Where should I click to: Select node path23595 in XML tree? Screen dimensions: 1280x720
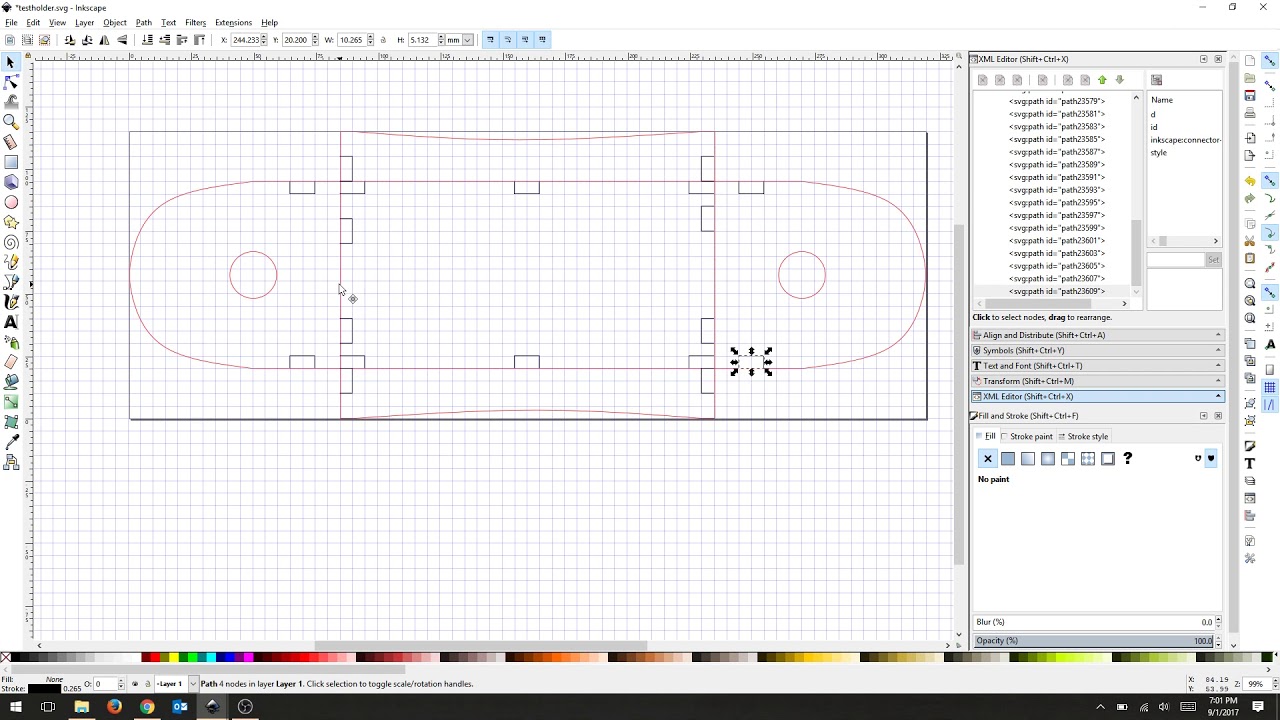(x=1056, y=203)
